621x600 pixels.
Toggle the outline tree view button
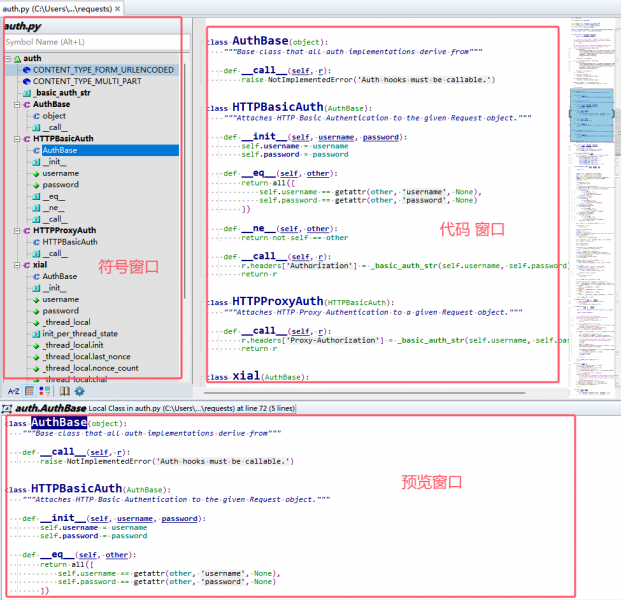[x=29, y=391]
